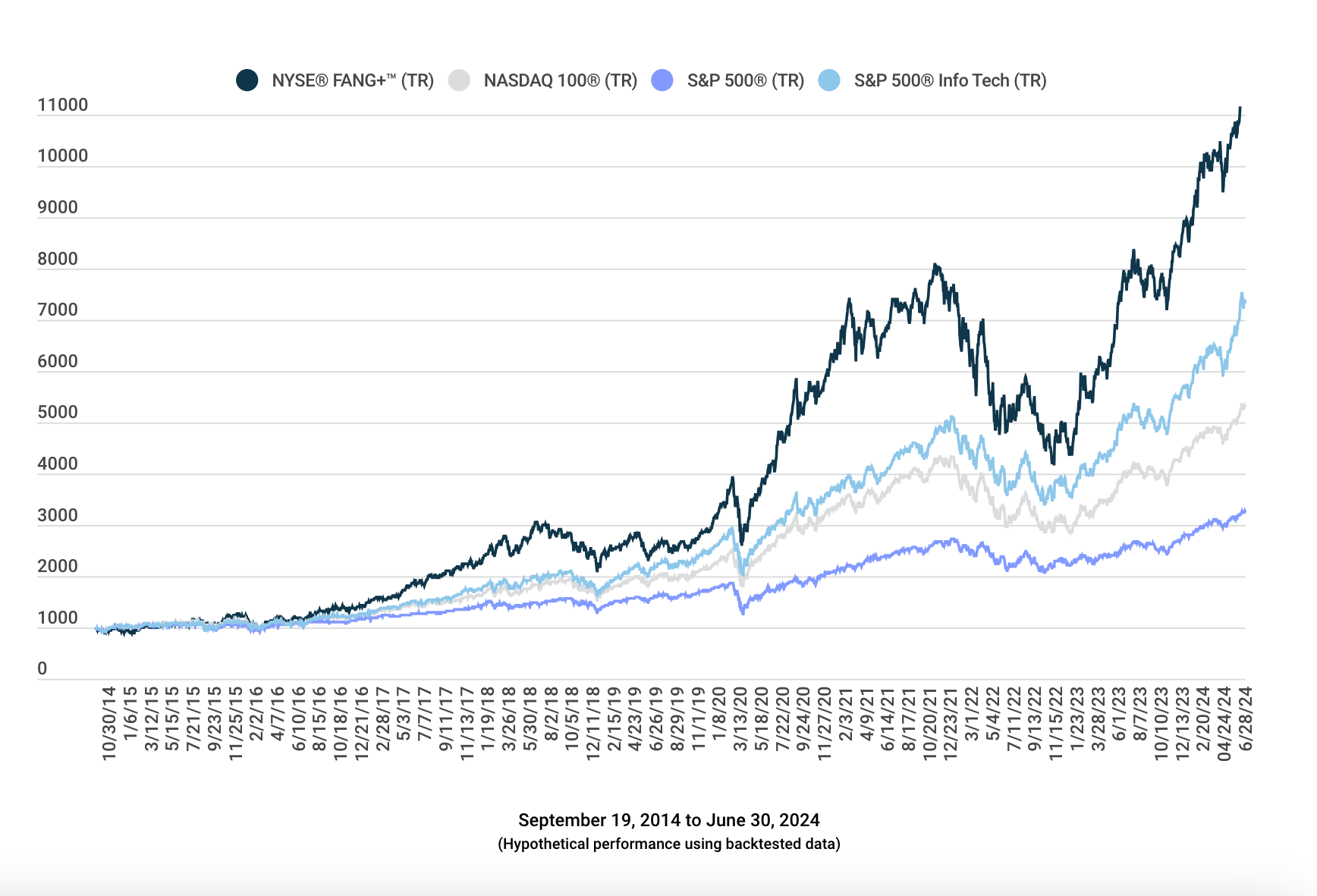The image size is (1317, 896).
Task: Select the 11000 y-axis value
Action: [63, 105]
